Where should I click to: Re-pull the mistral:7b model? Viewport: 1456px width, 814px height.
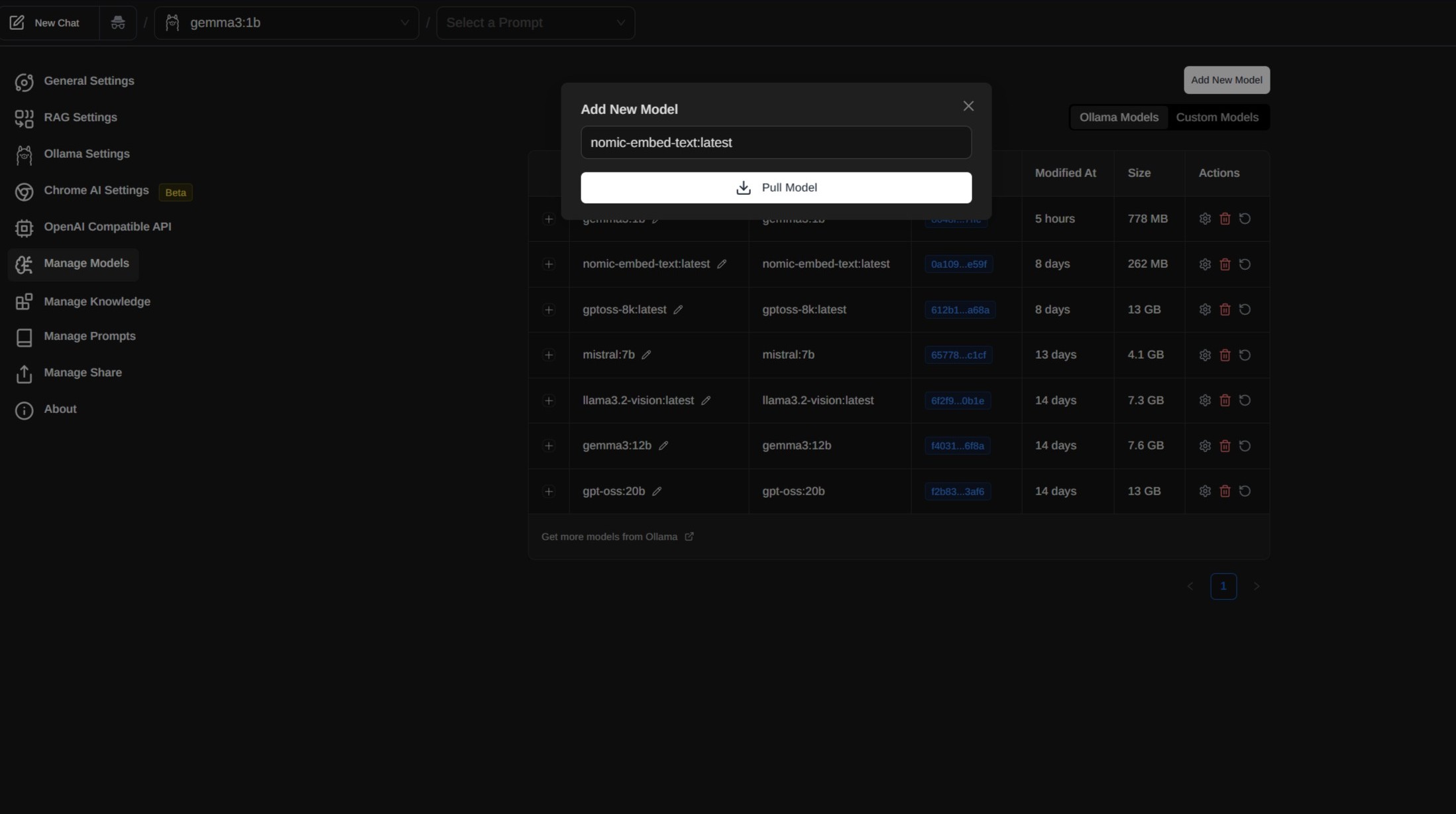tap(1245, 355)
